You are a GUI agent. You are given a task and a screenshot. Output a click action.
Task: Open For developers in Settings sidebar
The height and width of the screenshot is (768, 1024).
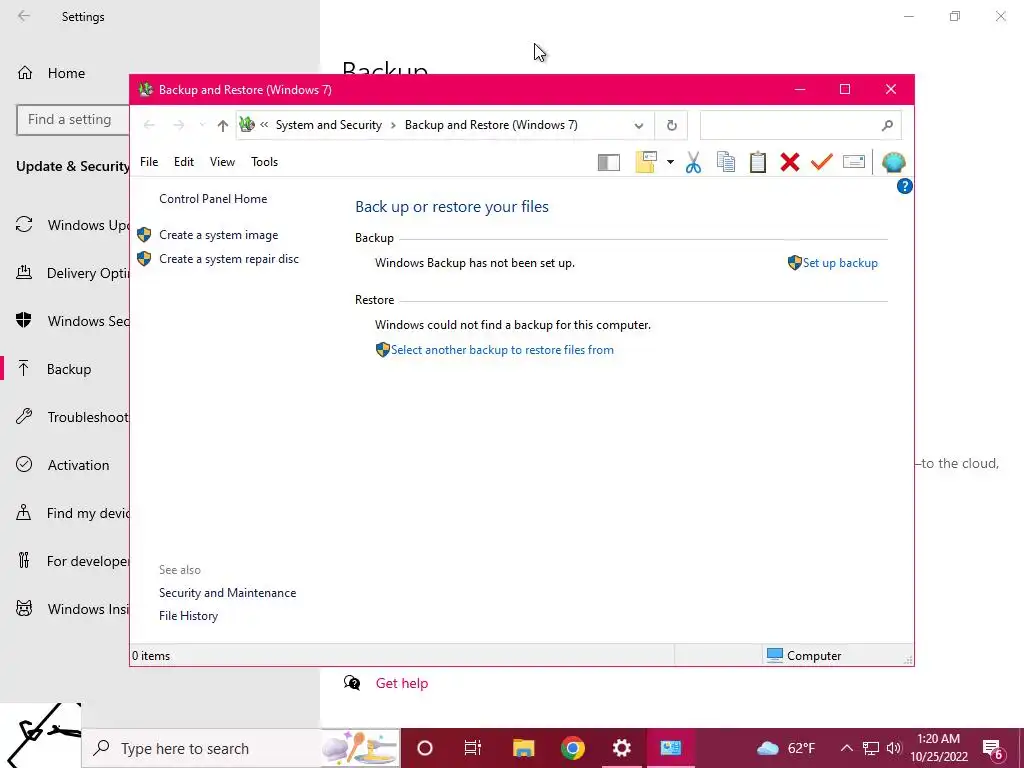pyautogui.click(x=72, y=561)
